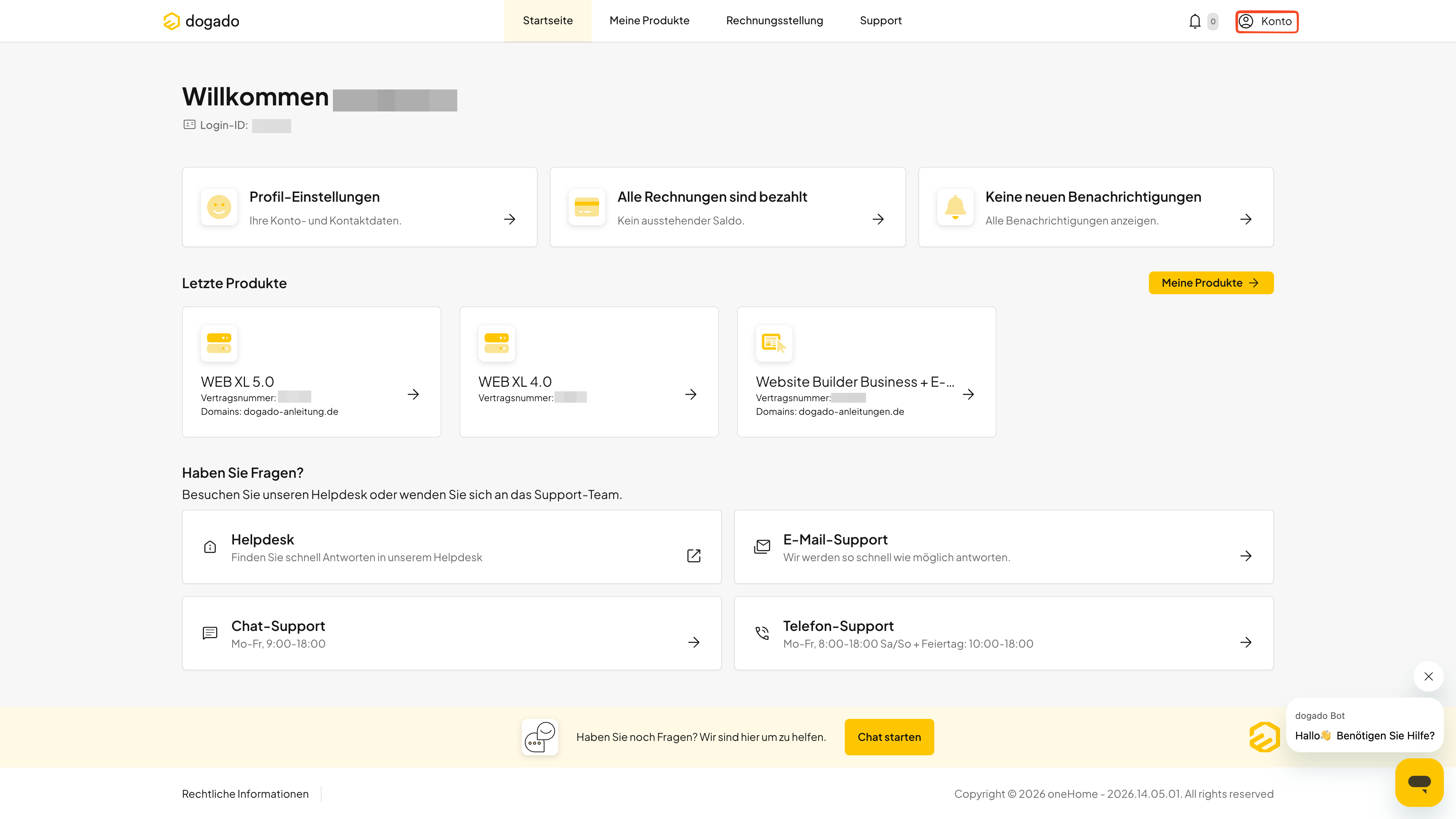Image resolution: width=1456 pixels, height=819 pixels.
Task: Click arrow on WEB XL 5.0 card
Action: tap(413, 394)
